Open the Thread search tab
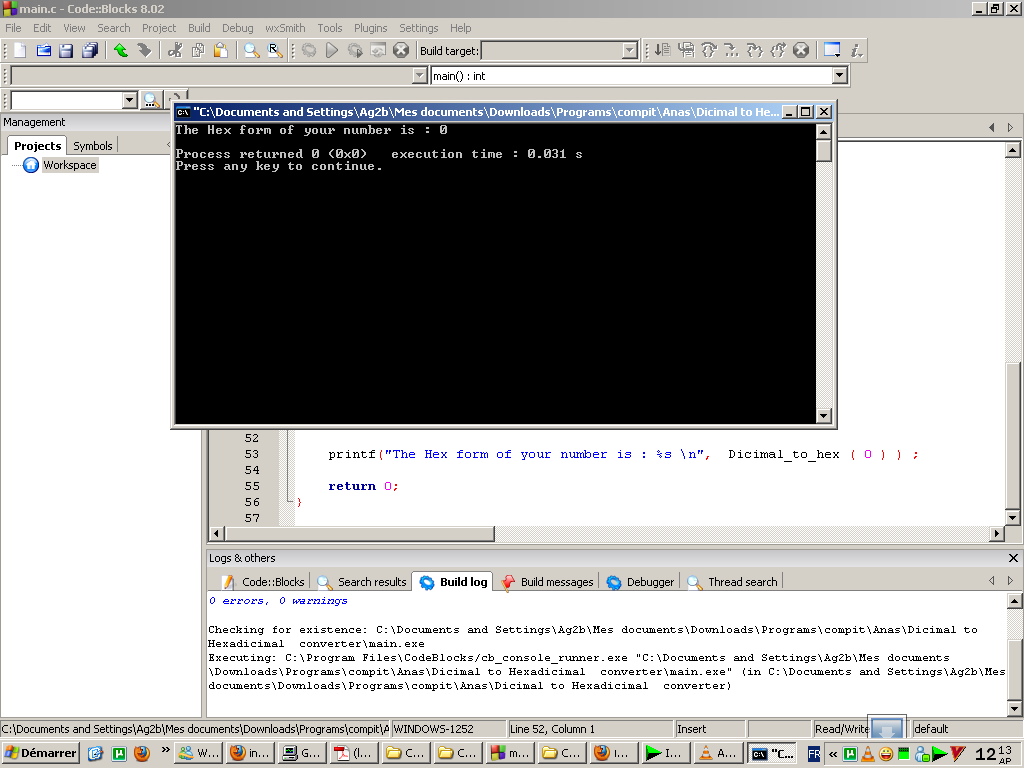 (x=733, y=582)
